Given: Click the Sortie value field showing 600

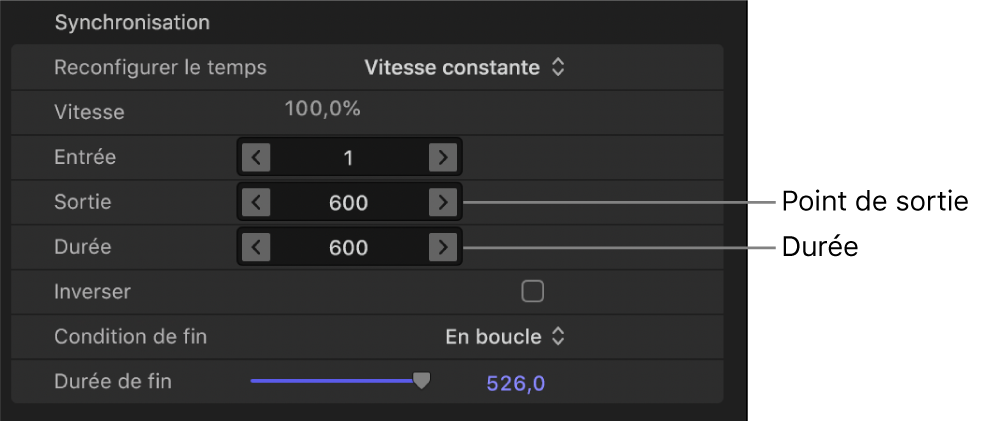Looking at the screenshot, I should (x=349, y=202).
